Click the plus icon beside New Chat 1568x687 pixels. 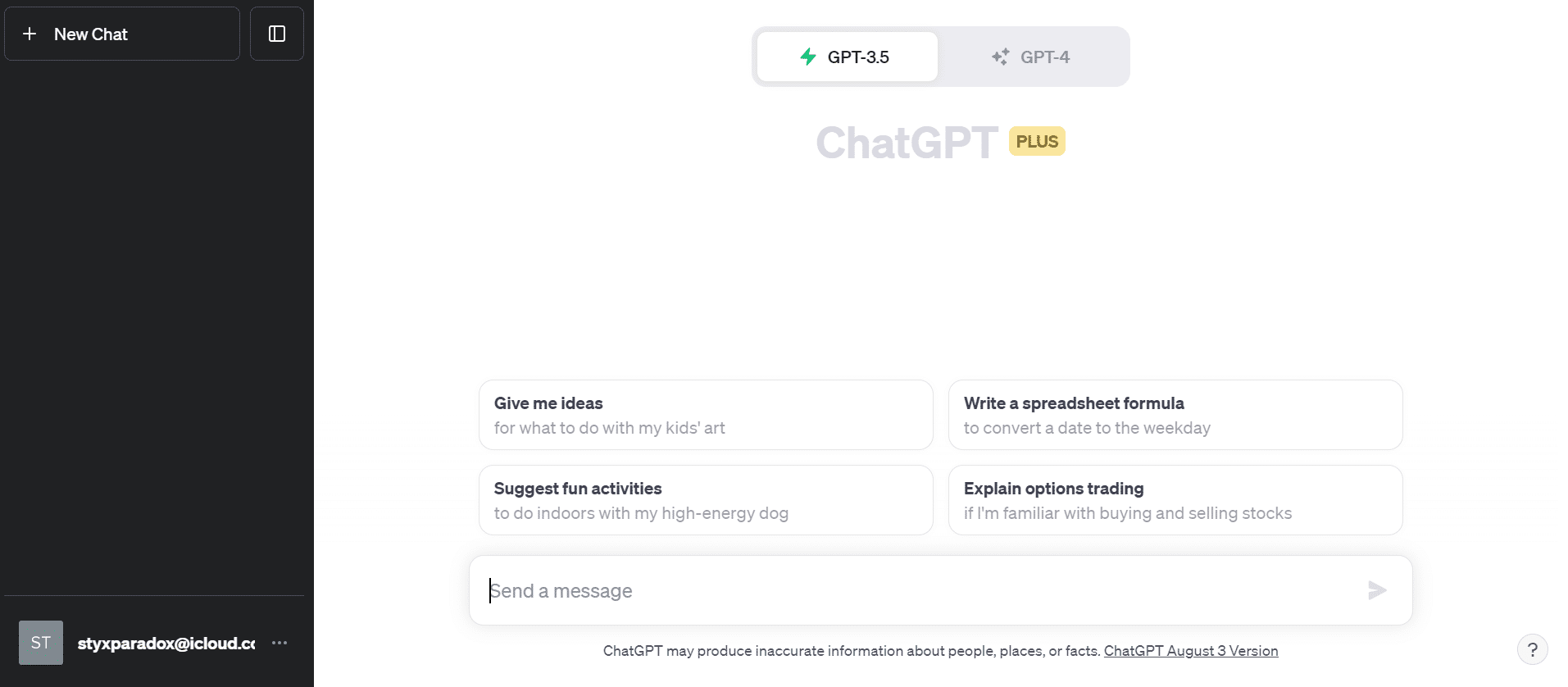pyautogui.click(x=30, y=34)
